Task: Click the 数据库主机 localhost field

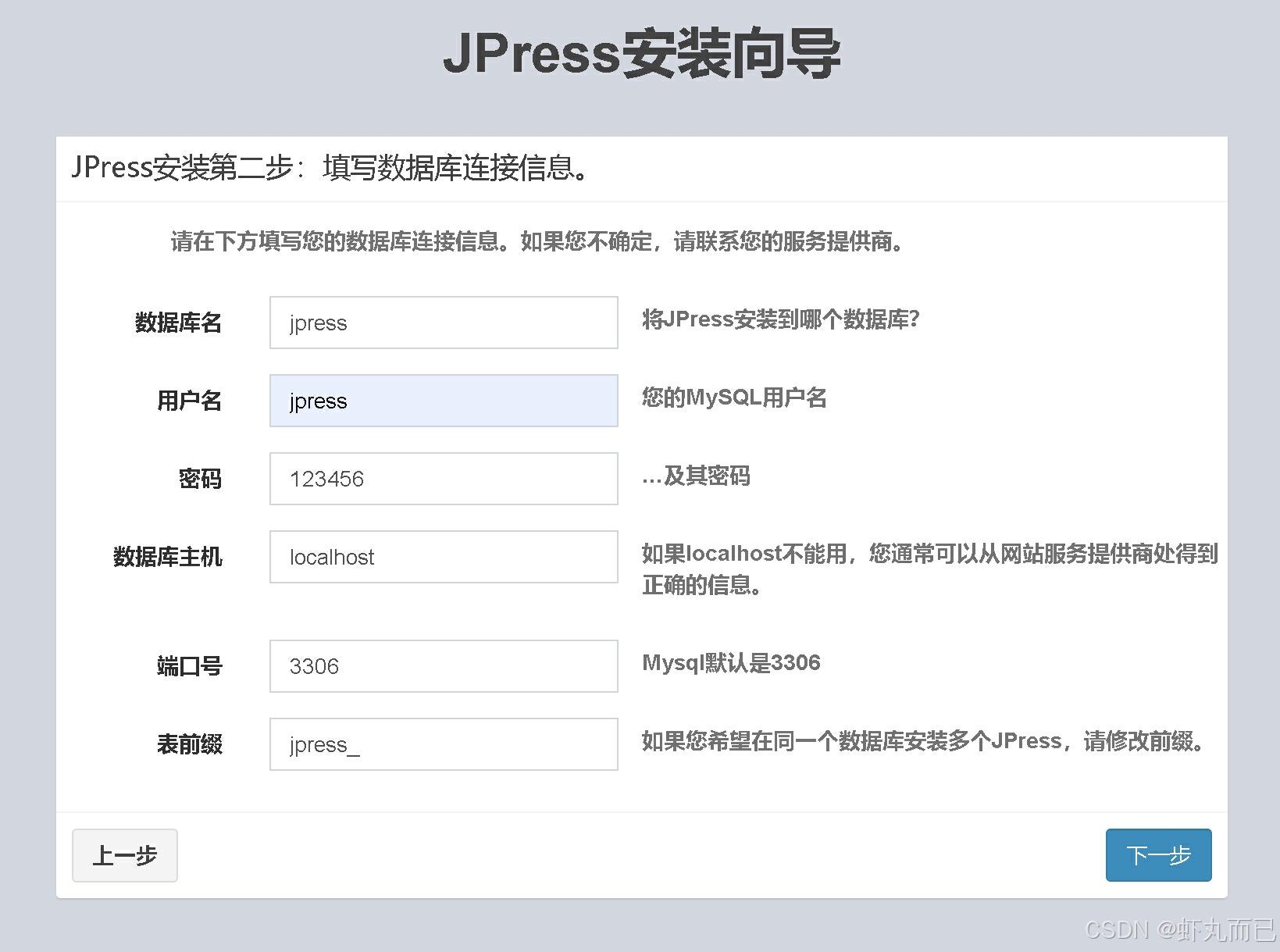Action: click(444, 557)
